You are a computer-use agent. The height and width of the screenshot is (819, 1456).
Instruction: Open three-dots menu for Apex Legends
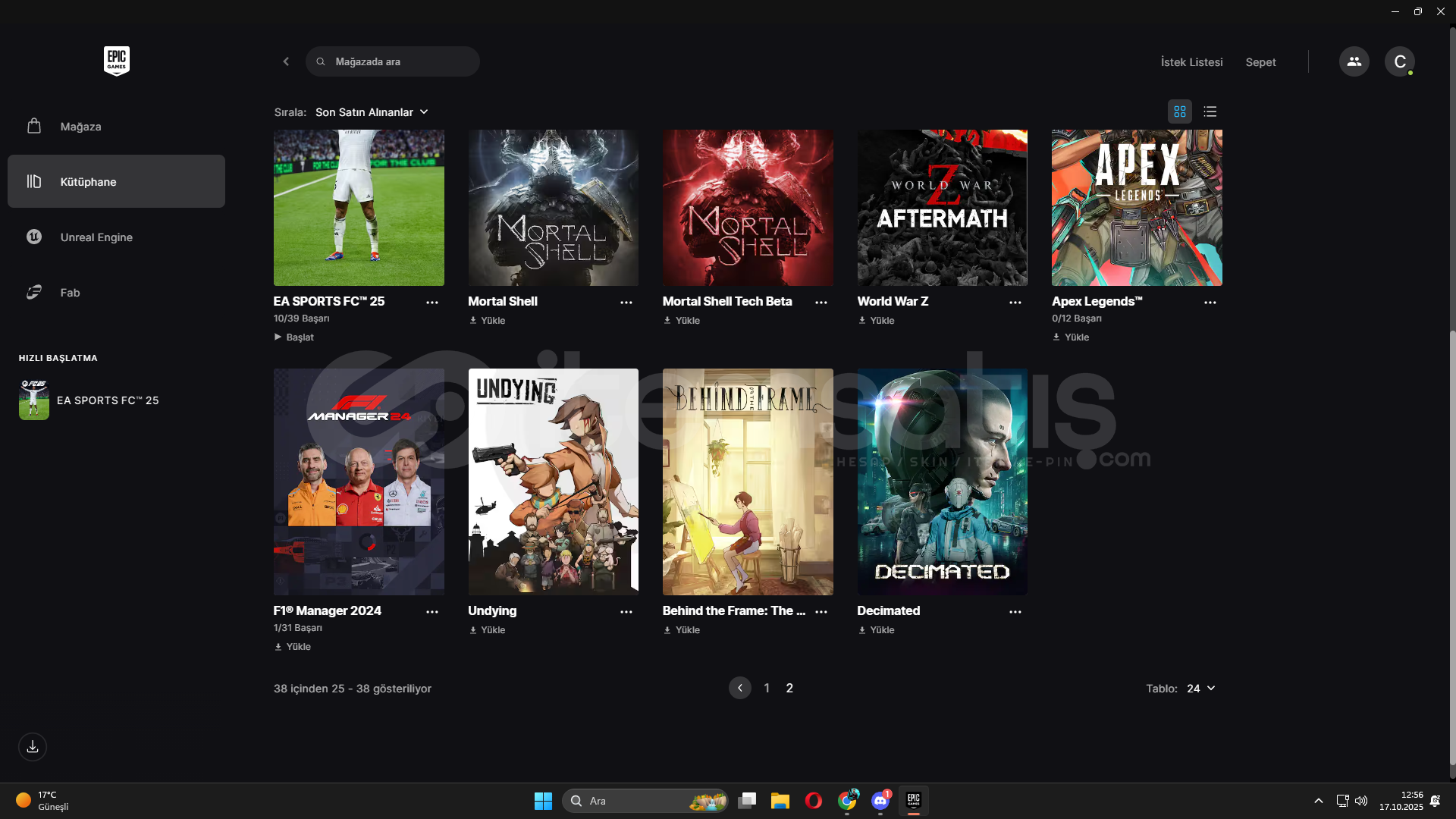pyautogui.click(x=1210, y=303)
